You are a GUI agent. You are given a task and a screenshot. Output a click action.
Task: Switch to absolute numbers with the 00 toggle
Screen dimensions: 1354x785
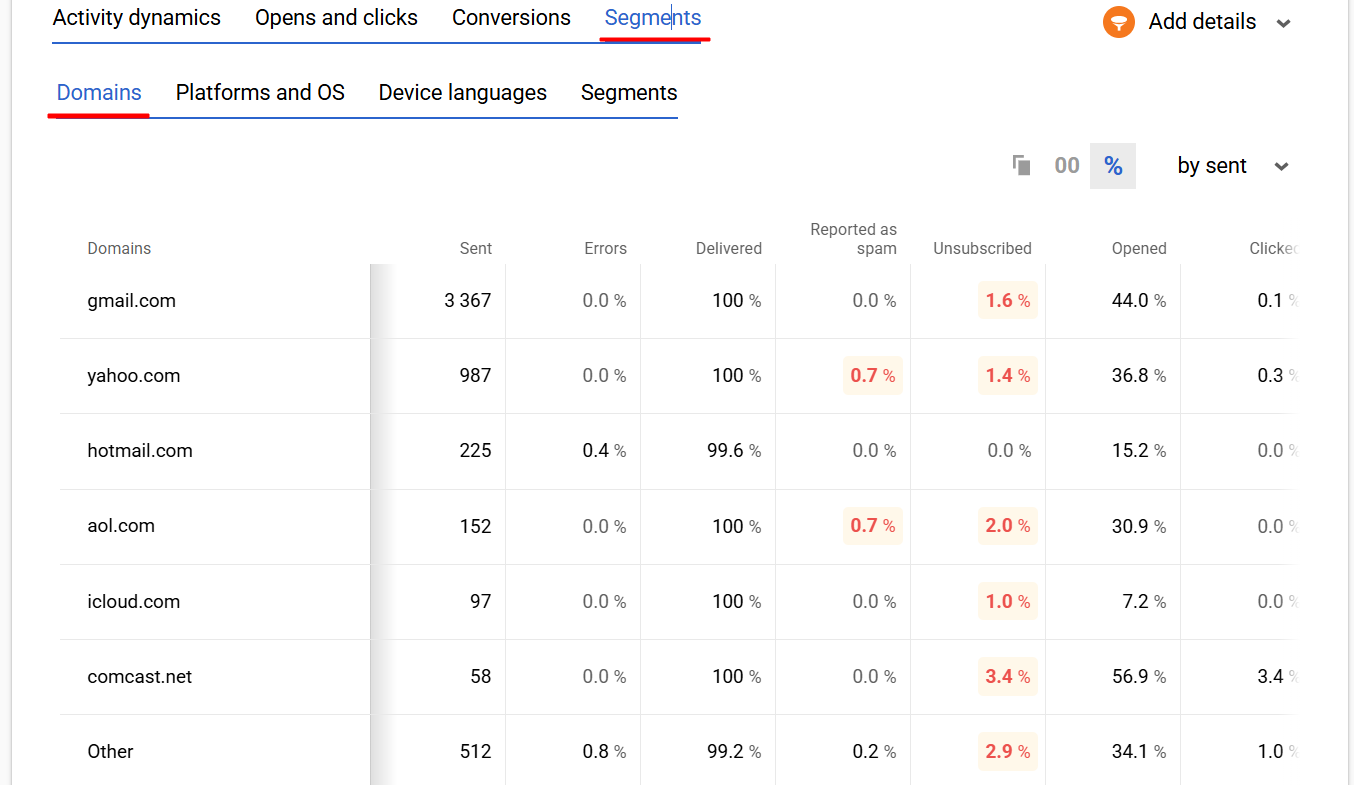tap(1067, 166)
